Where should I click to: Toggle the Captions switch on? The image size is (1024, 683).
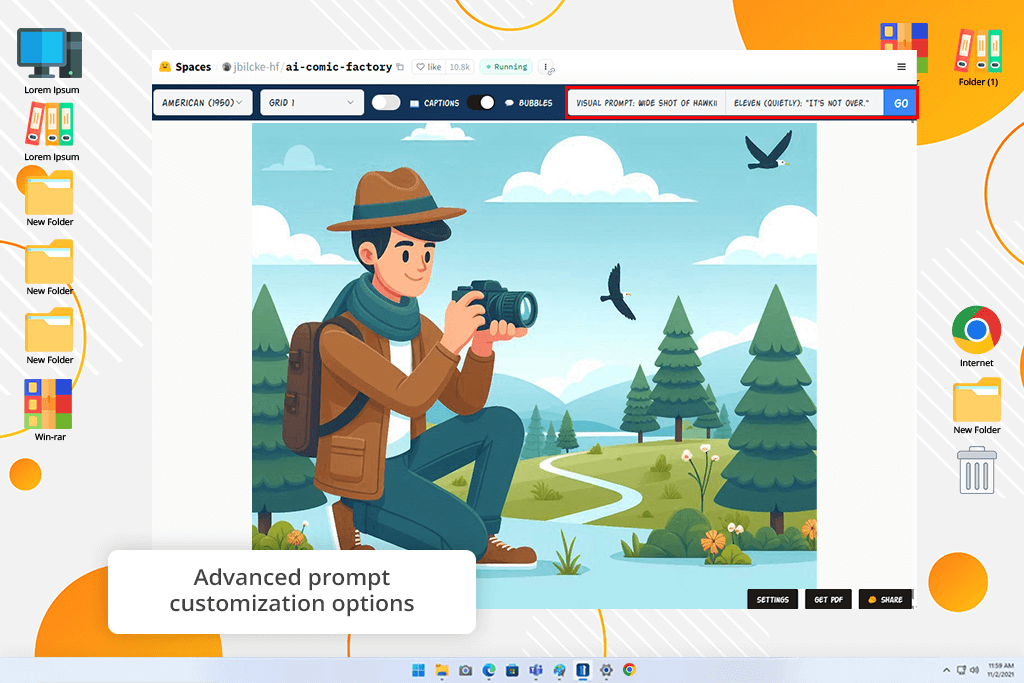click(386, 103)
